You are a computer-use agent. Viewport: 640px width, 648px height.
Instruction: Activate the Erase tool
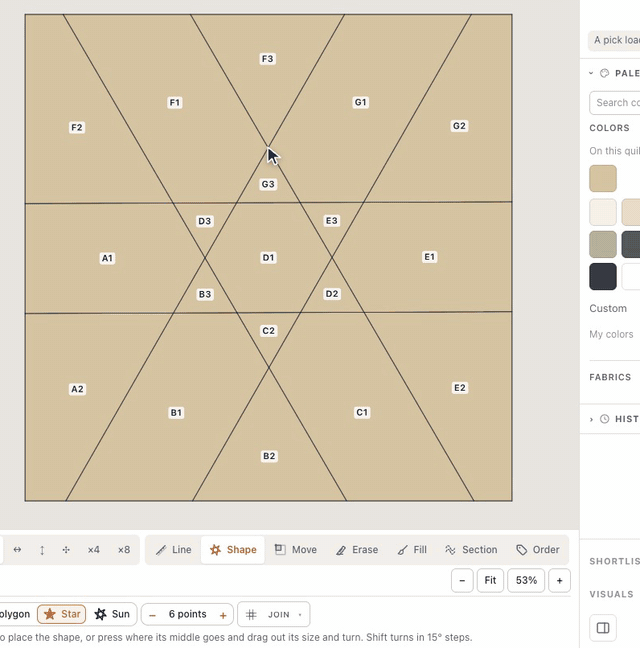tap(357, 550)
